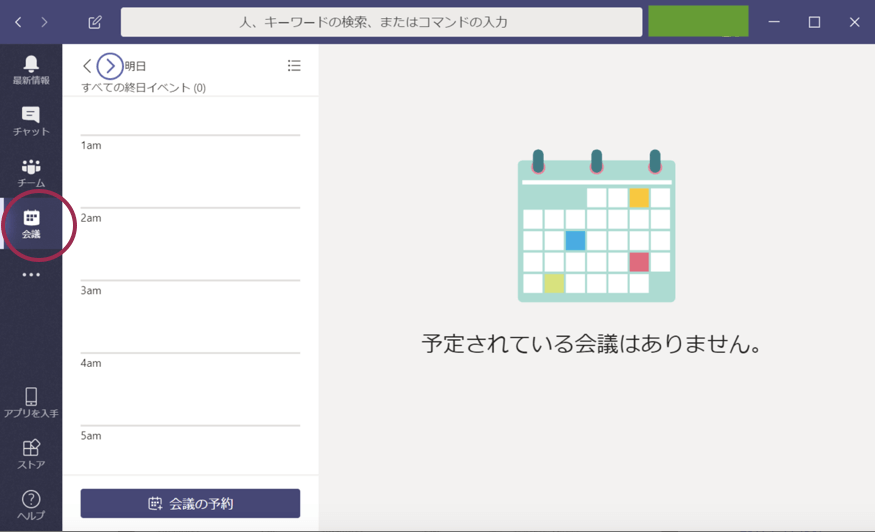Click the search and command input box
This screenshot has width=875, height=532.
pyautogui.click(x=381, y=22)
